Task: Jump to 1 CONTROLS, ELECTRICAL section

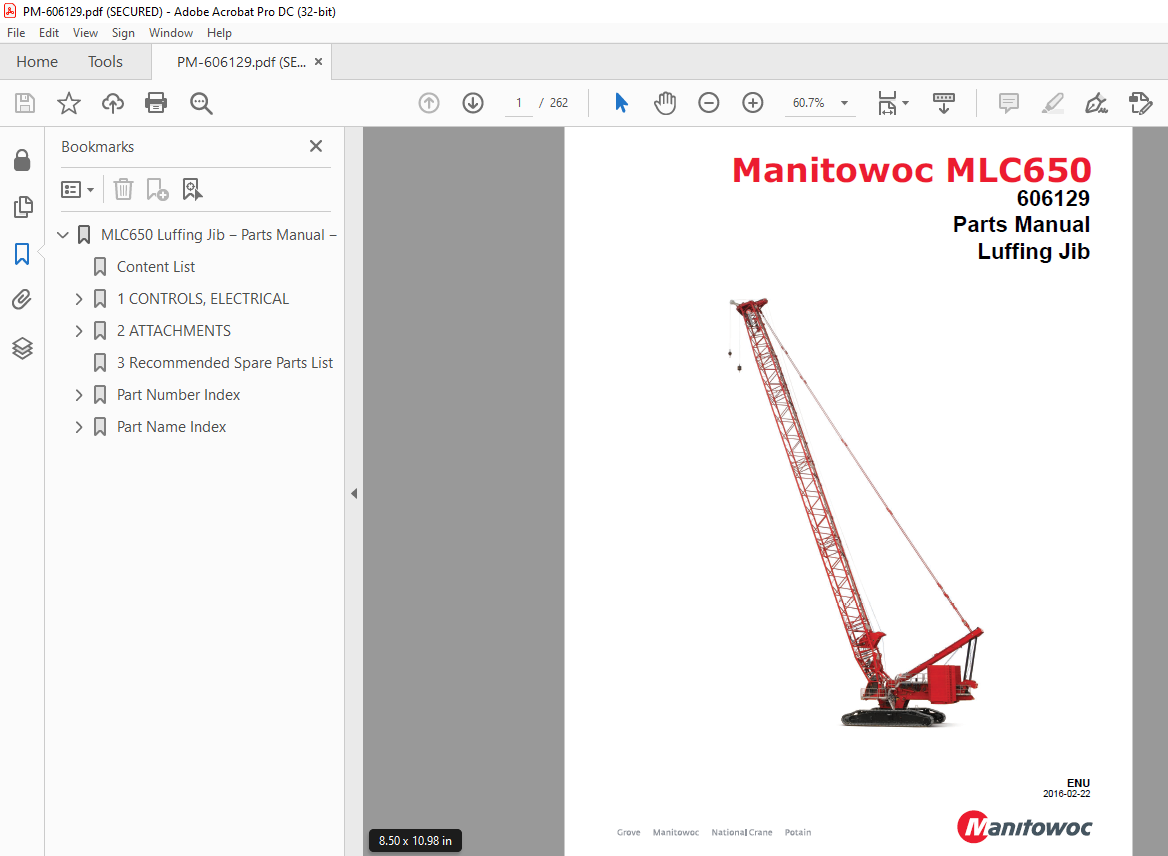Action: pyautogui.click(x=203, y=299)
